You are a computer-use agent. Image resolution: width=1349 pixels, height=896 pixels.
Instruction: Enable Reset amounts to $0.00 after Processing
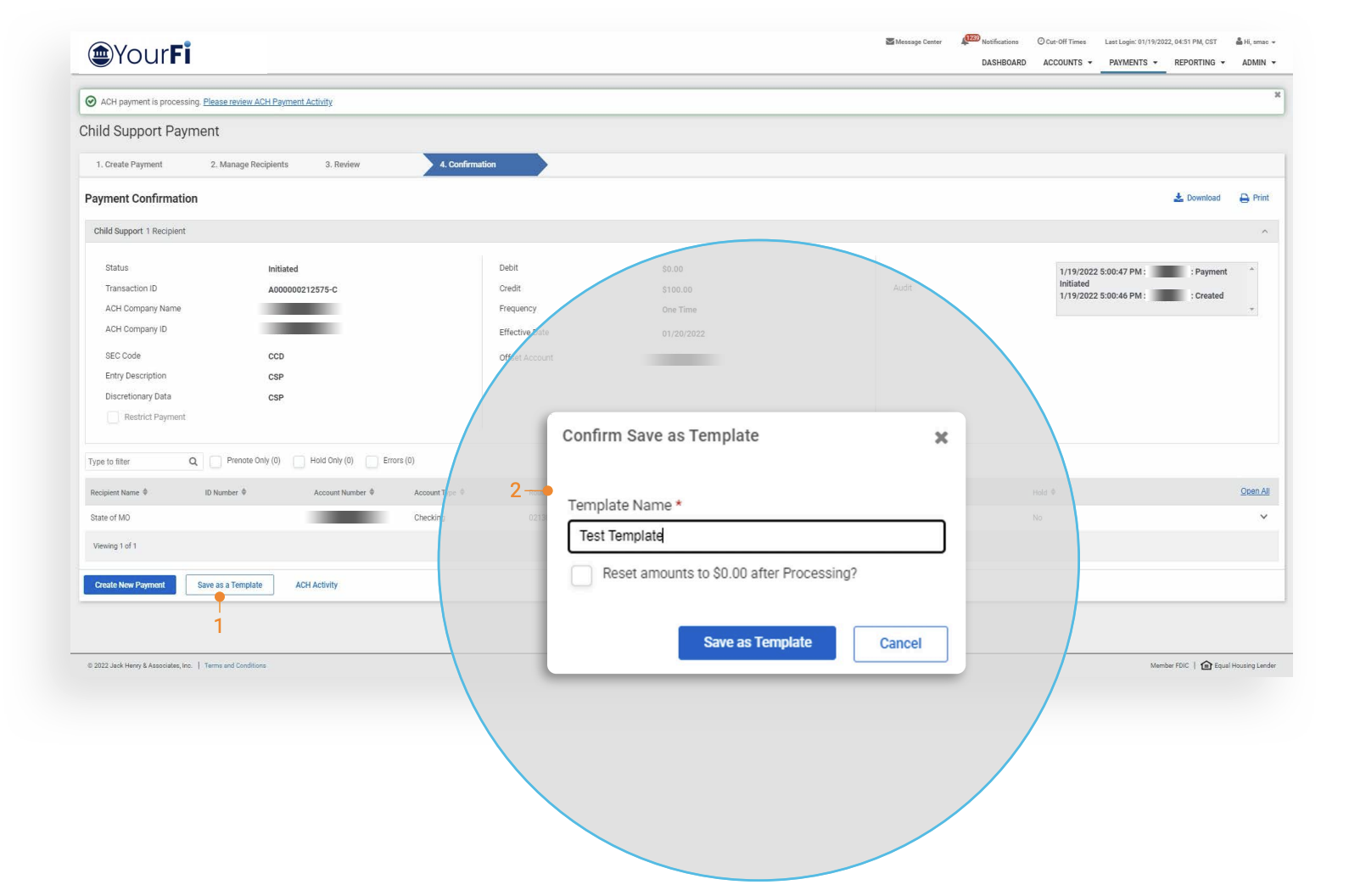581,575
